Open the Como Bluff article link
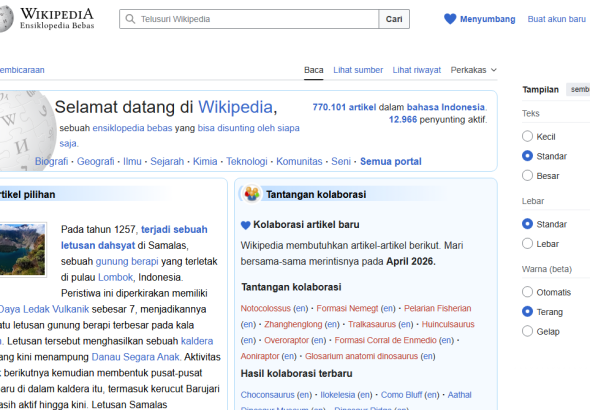The image size is (590, 410). (401, 395)
